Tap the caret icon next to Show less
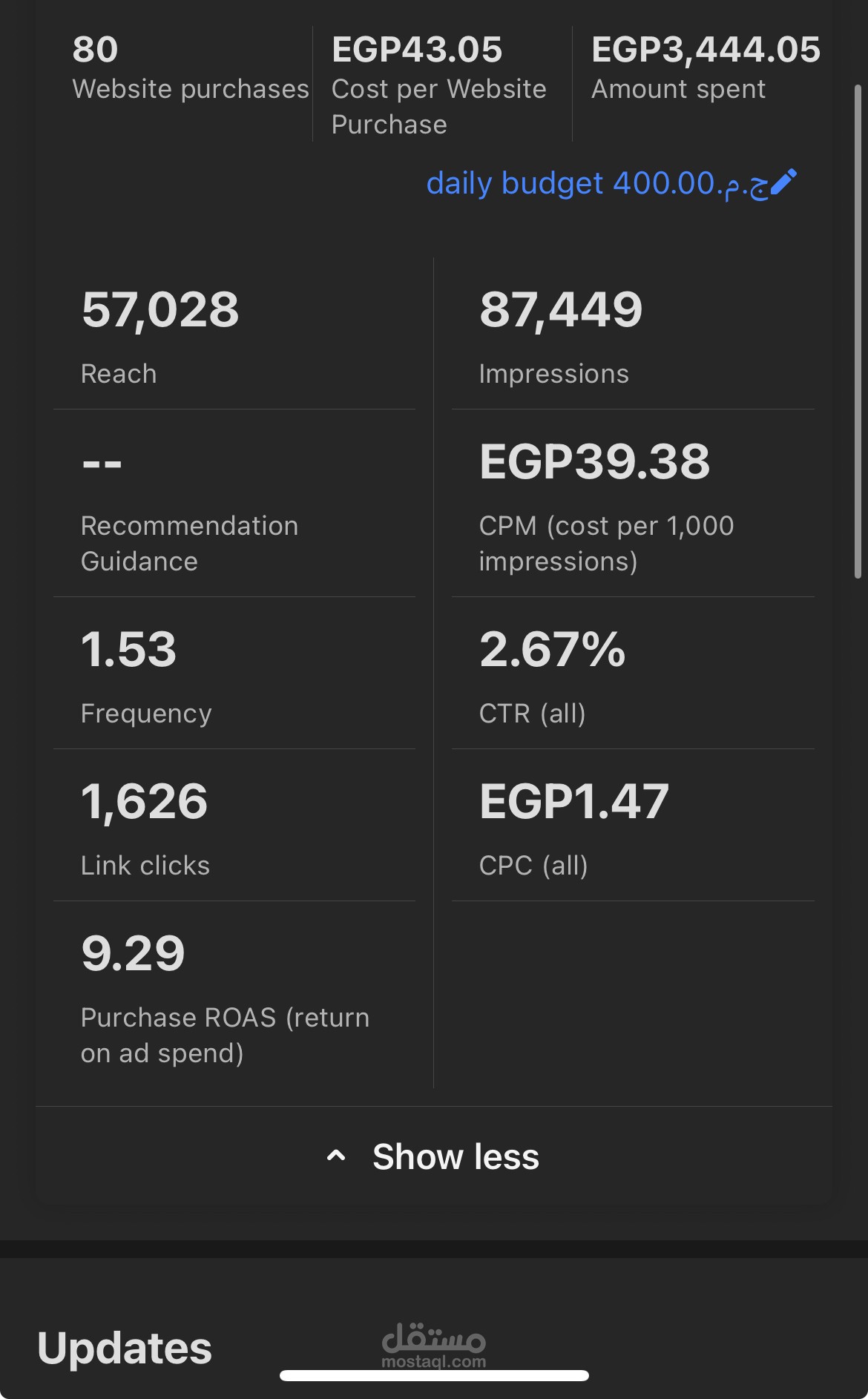This screenshot has height=1399, width=868. click(x=336, y=1156)
